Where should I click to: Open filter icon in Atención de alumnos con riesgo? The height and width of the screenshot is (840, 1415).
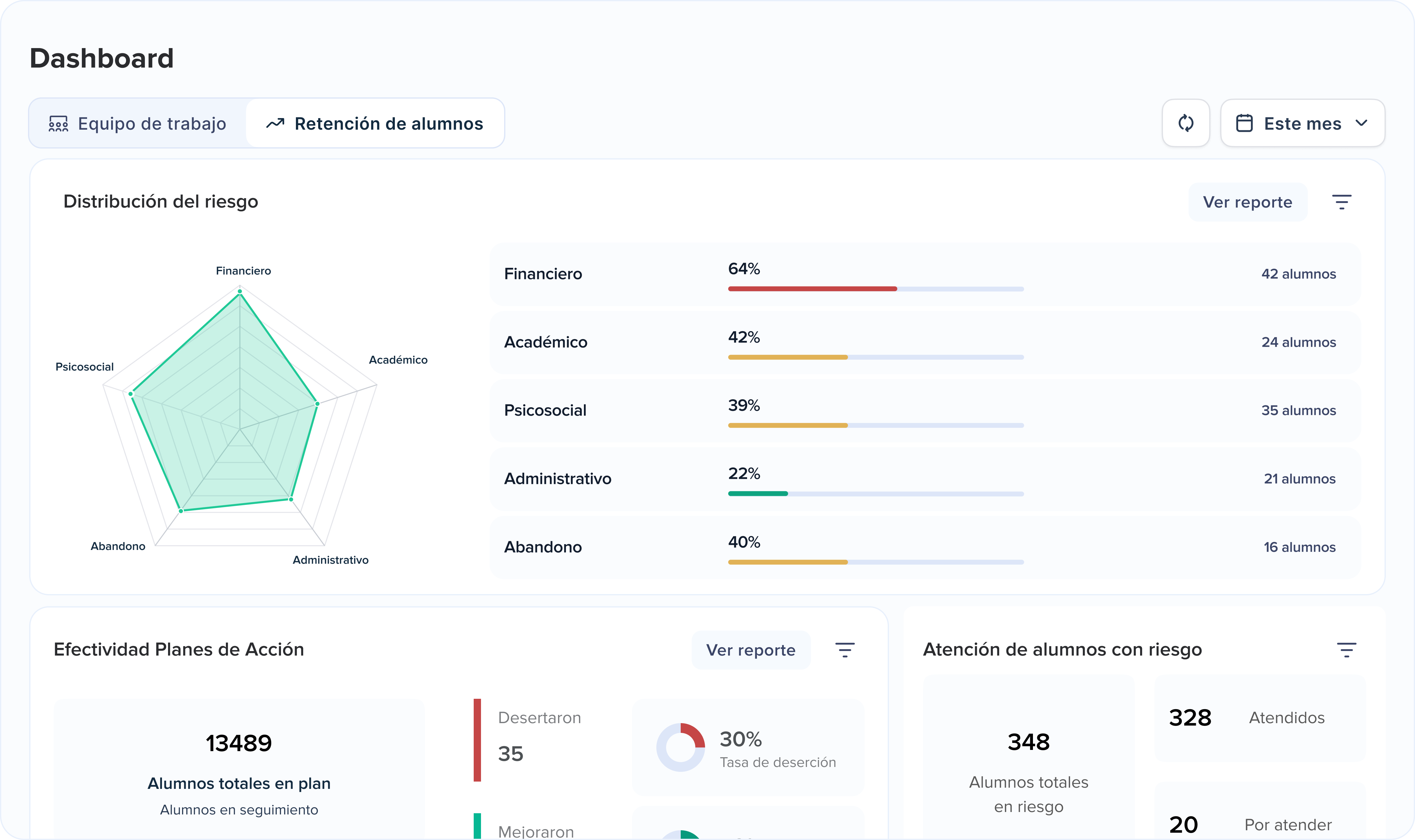coord(1347,650)
